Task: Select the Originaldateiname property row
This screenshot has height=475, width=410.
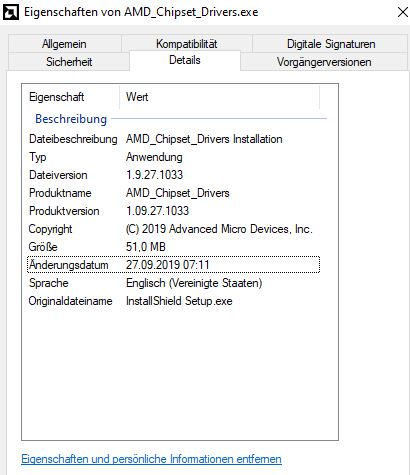Action: [173, 301]
